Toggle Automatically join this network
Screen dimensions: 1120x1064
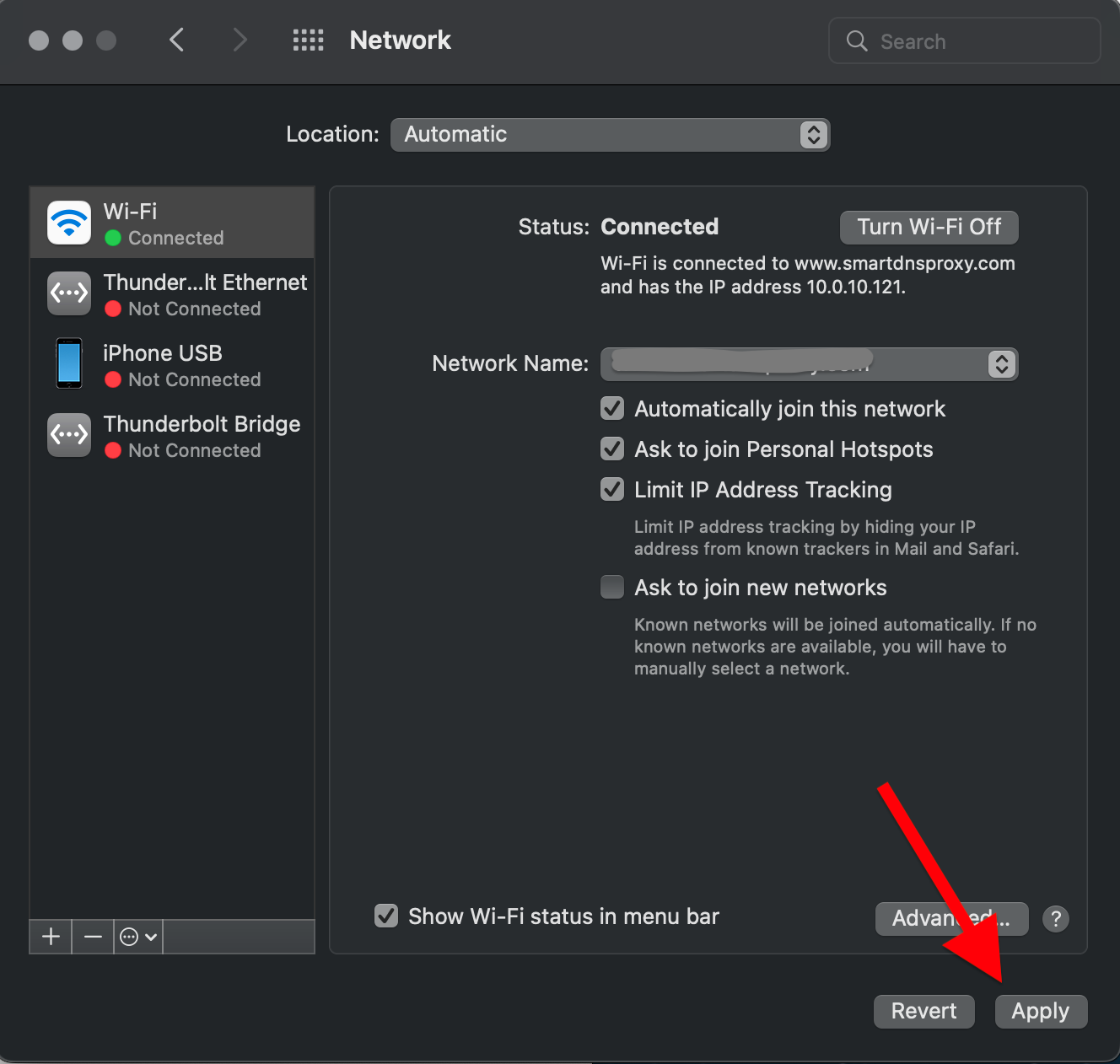612,409
